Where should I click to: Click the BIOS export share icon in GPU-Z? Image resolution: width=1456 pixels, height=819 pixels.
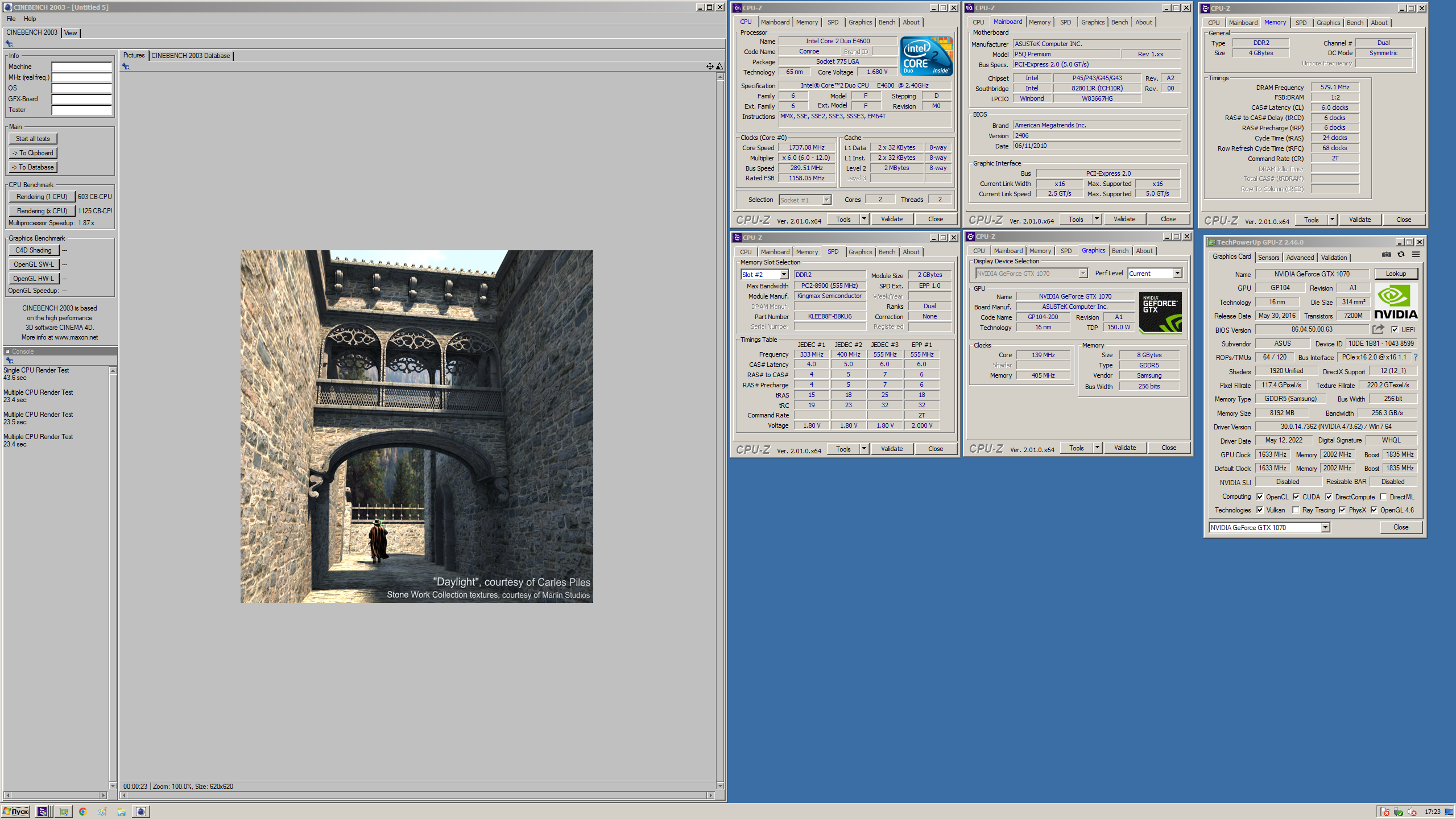coord(1378,329)
